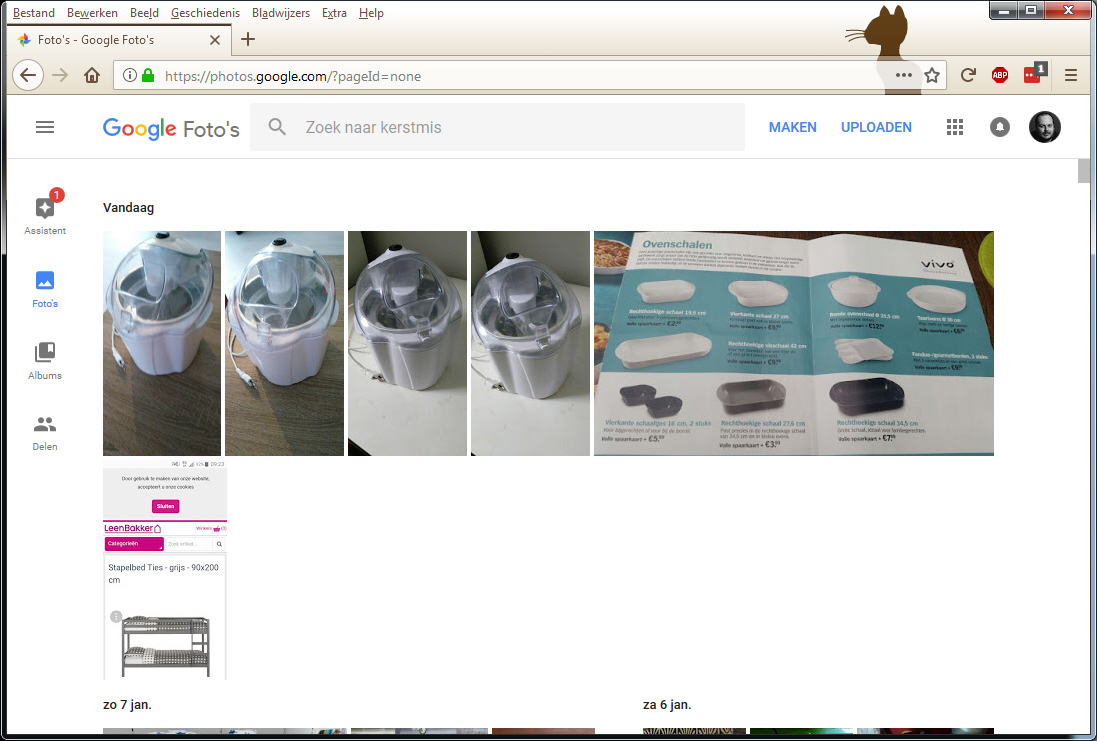Bookmark this page with the star icon
Screen dimensions: 1097x741
pos(932,76)
